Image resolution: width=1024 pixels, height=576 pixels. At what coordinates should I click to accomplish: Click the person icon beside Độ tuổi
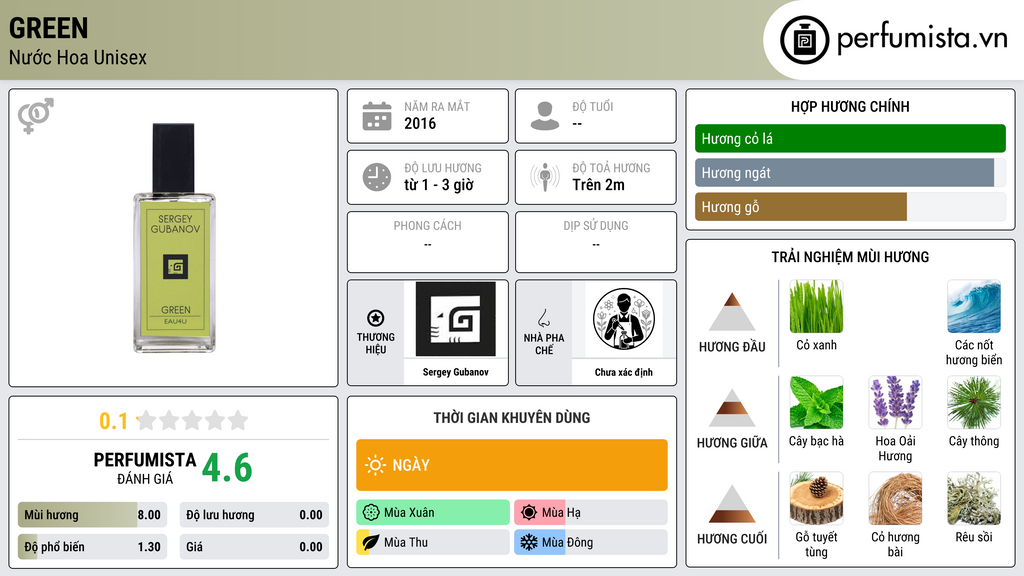[545, 116]
